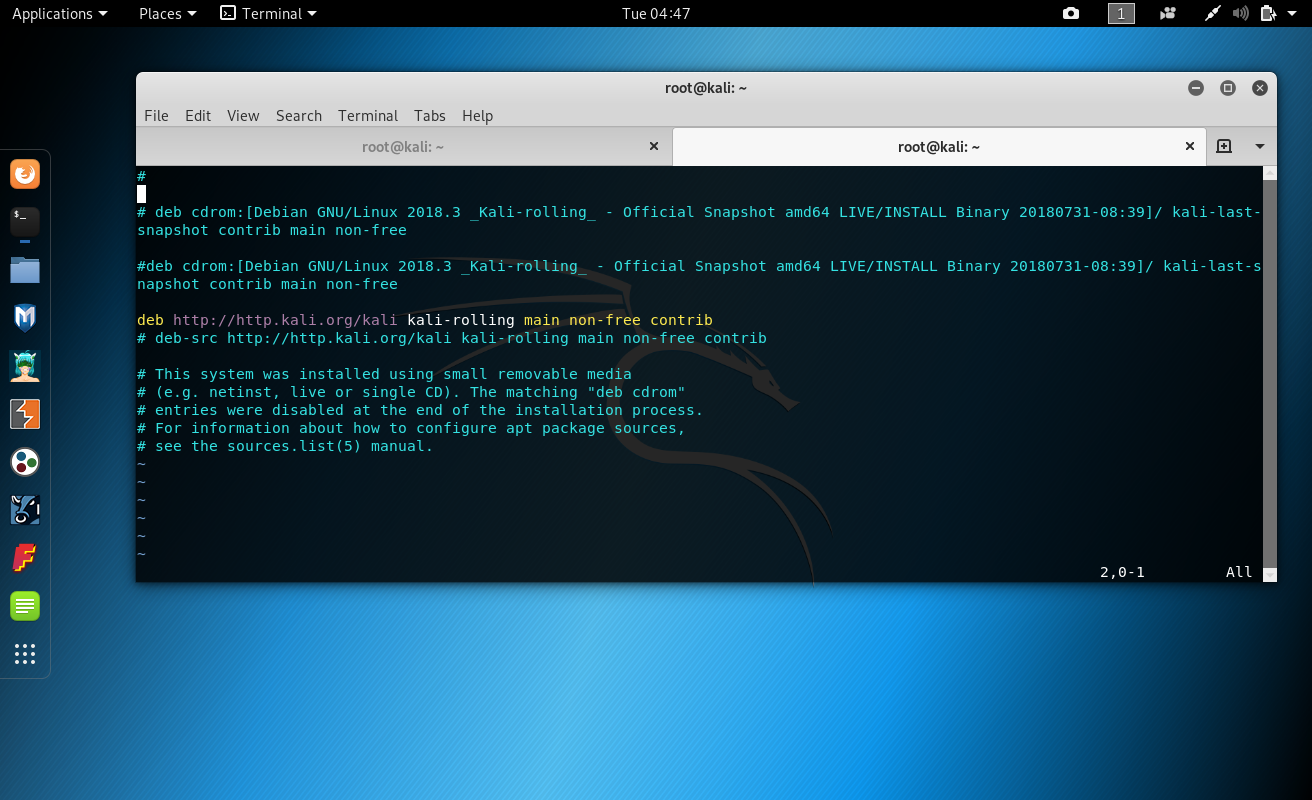Add a new terminal tab
The height and width of the screenshot is (800, 1312).
(x=1223, y=146)
